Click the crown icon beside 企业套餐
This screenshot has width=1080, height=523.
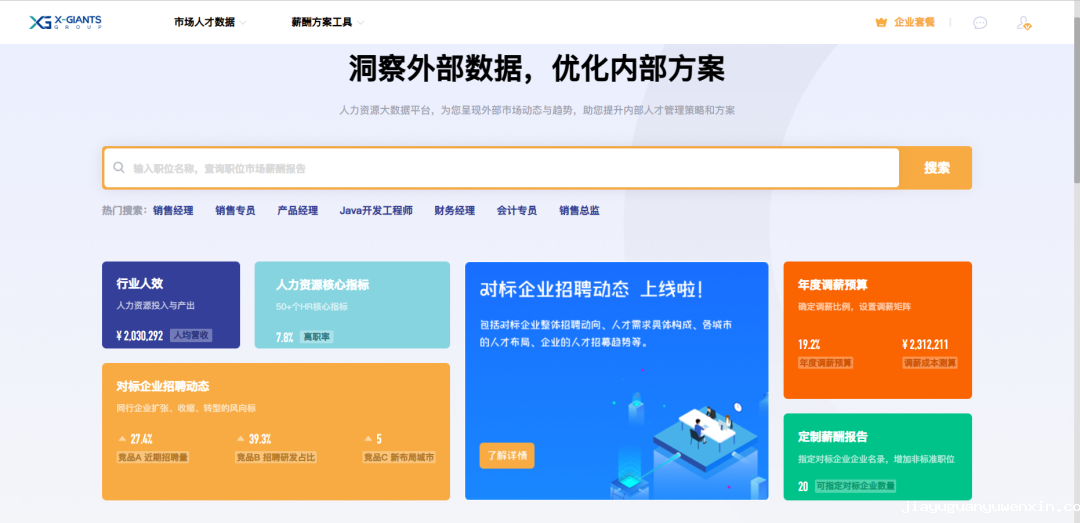(881, 22)
